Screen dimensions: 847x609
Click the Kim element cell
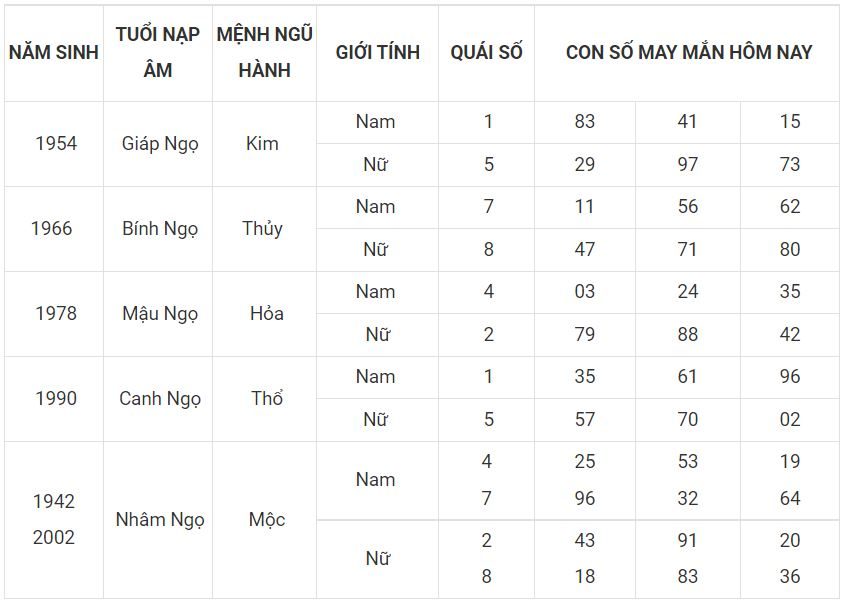coord(262,144)
